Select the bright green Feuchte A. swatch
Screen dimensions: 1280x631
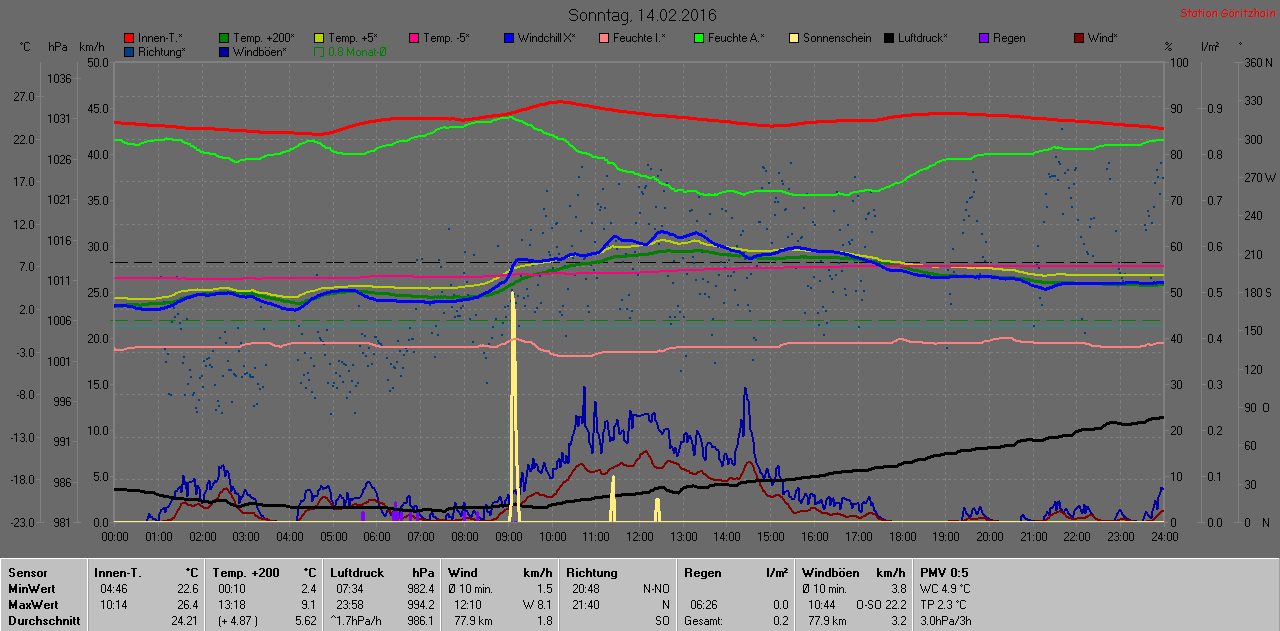point(700,38)
